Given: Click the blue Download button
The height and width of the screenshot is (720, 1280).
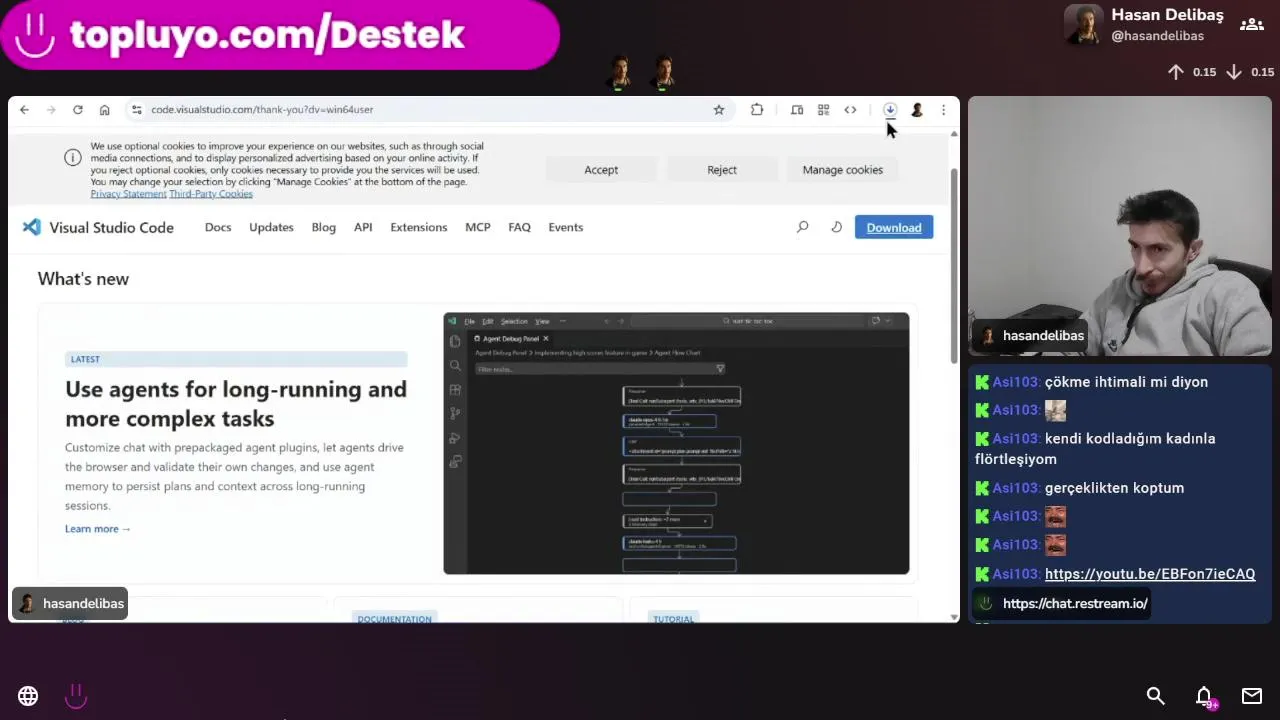Looking at the screenshot, I should point(894,227).
